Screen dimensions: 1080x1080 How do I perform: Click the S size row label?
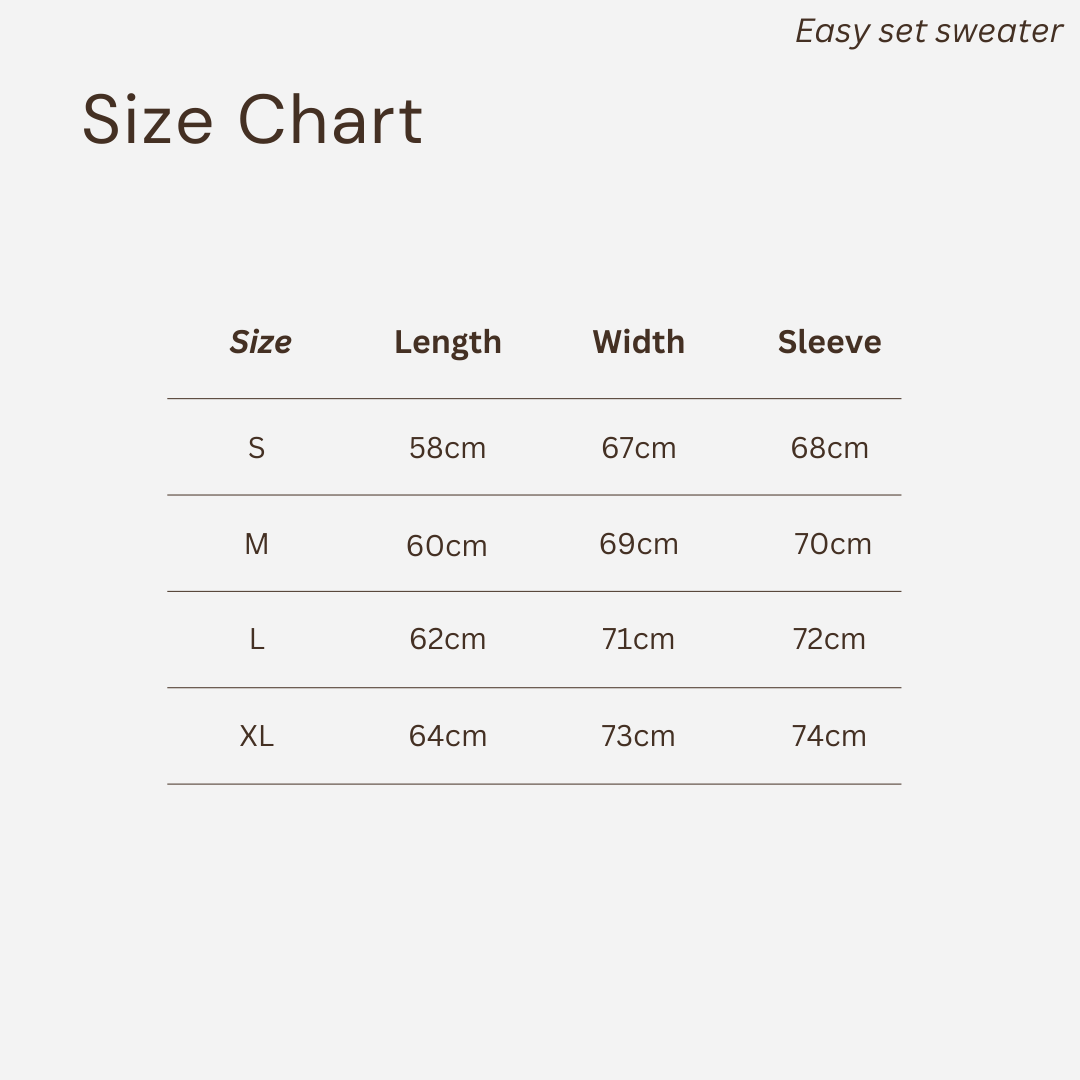[256, 448]
